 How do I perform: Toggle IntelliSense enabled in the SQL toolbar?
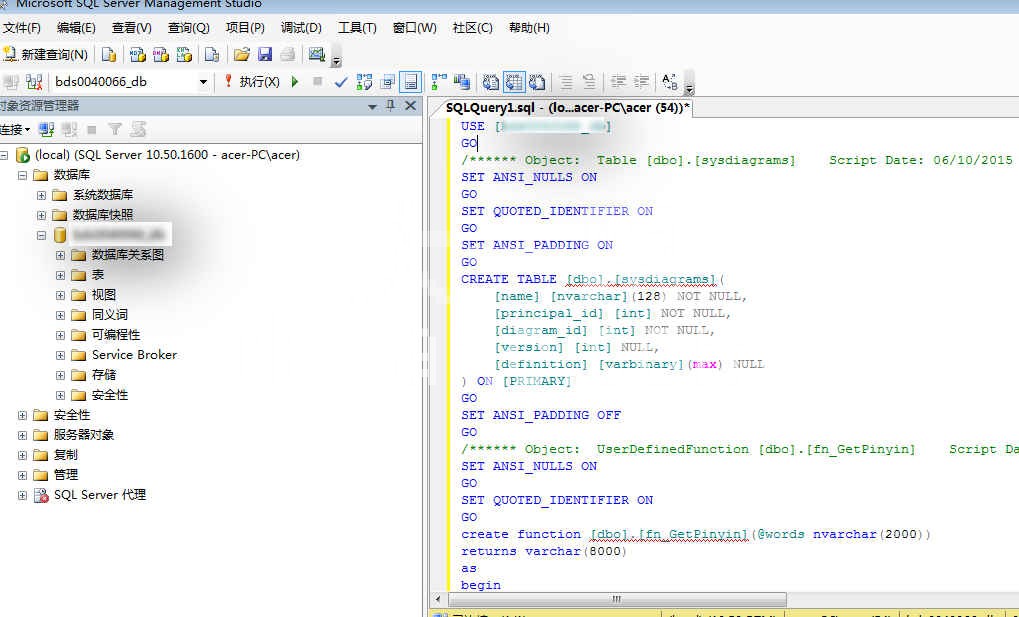(x=410, y=82)
